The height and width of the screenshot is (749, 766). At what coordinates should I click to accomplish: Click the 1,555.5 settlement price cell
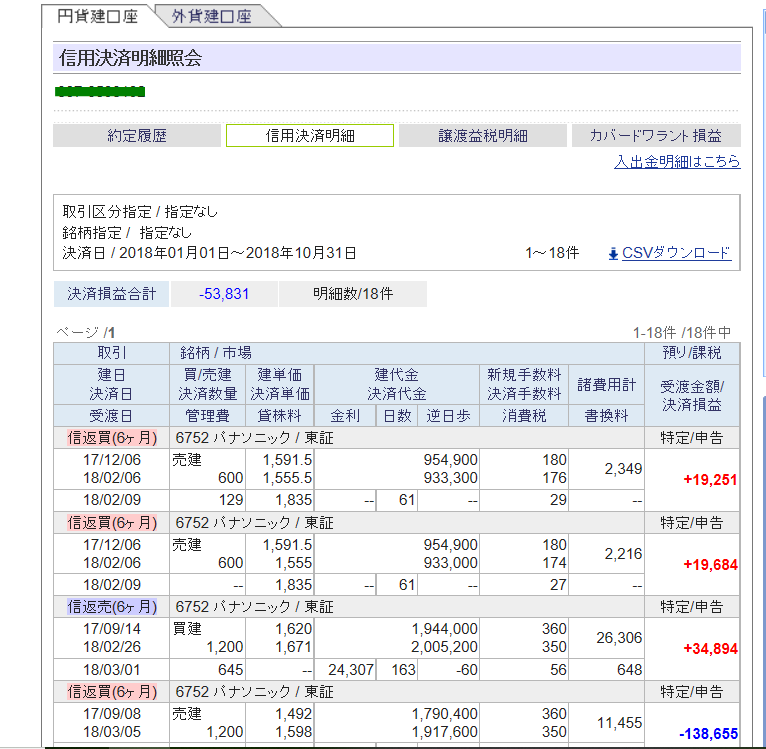[287, 478]
